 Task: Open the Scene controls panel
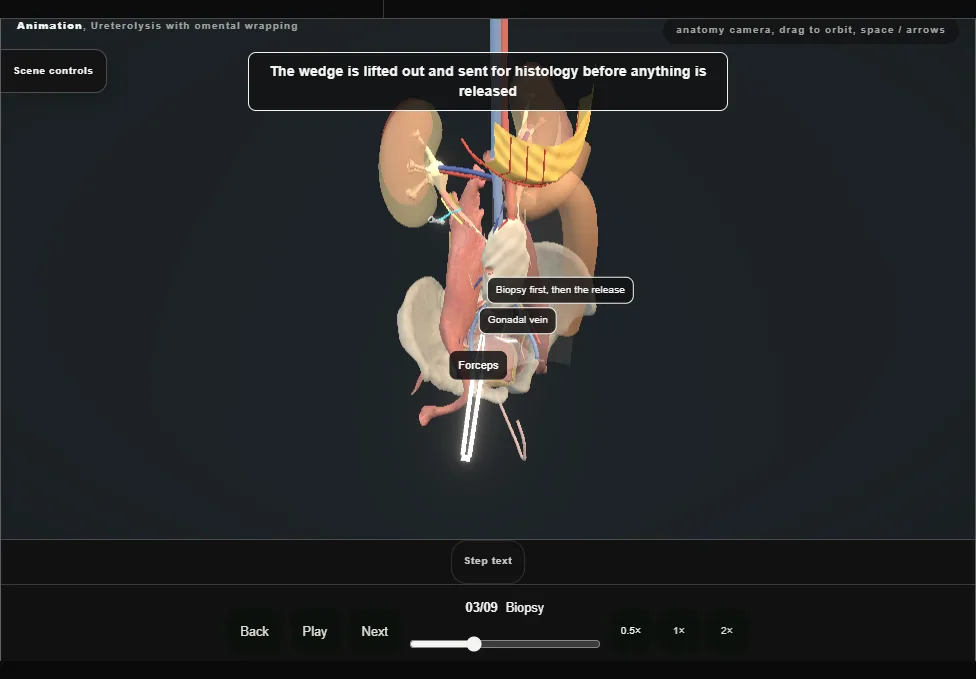point(53,71)
